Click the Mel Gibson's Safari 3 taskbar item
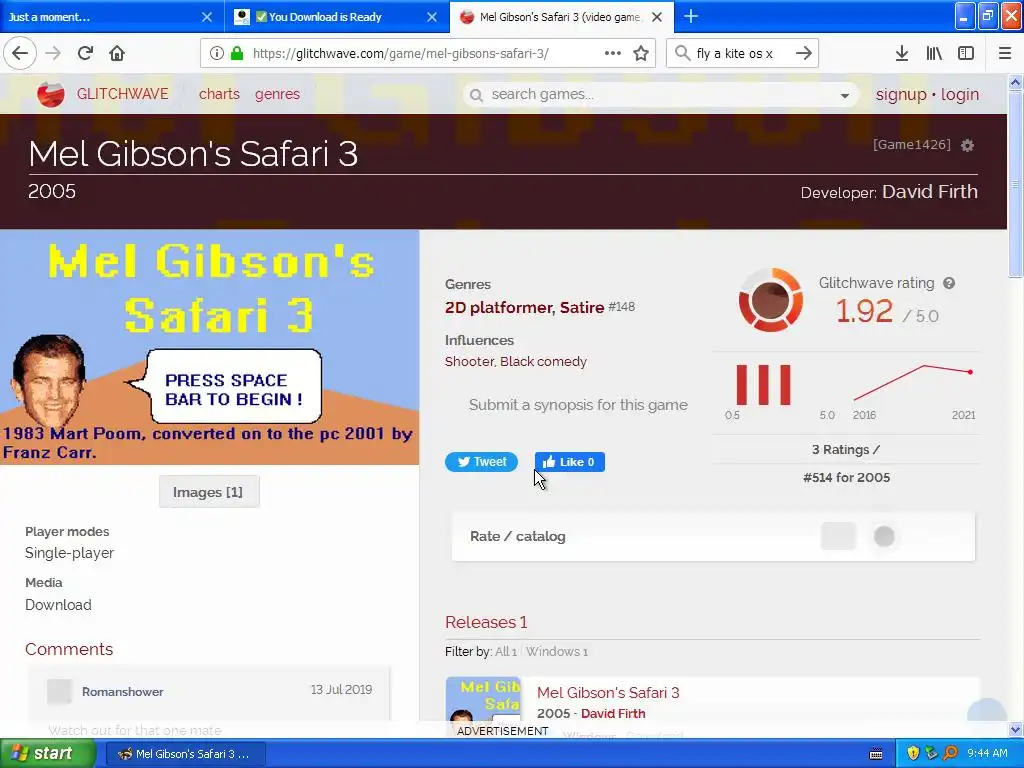Screen dimensions: 1024x768 click(x=185, y=754)
